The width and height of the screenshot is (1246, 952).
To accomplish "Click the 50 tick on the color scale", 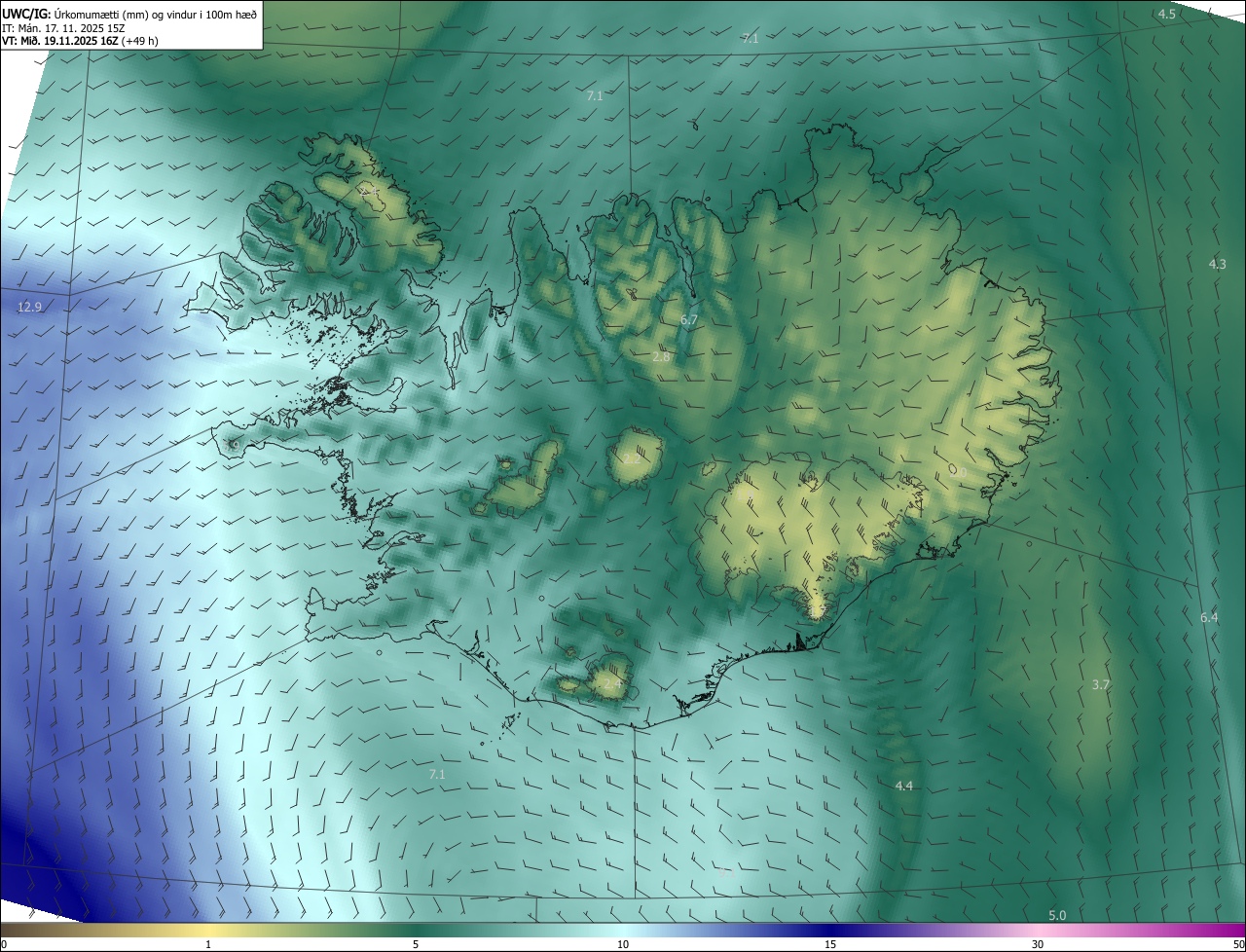I will [1238, 945].
